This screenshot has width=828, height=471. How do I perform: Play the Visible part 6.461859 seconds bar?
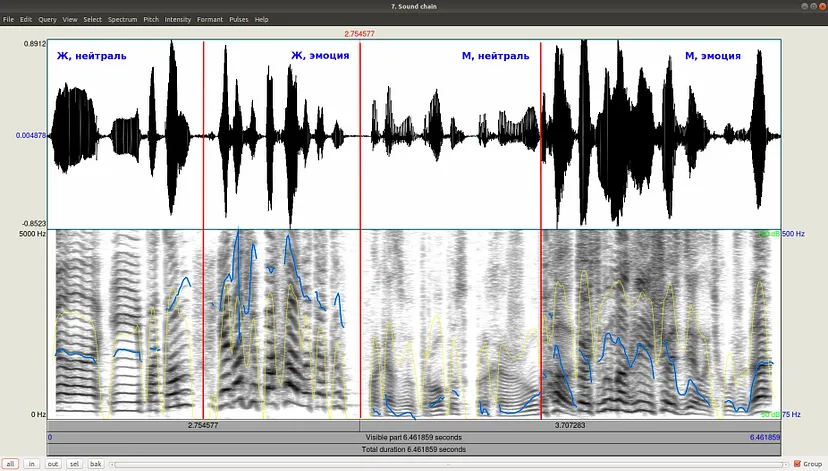pos(413,437)
